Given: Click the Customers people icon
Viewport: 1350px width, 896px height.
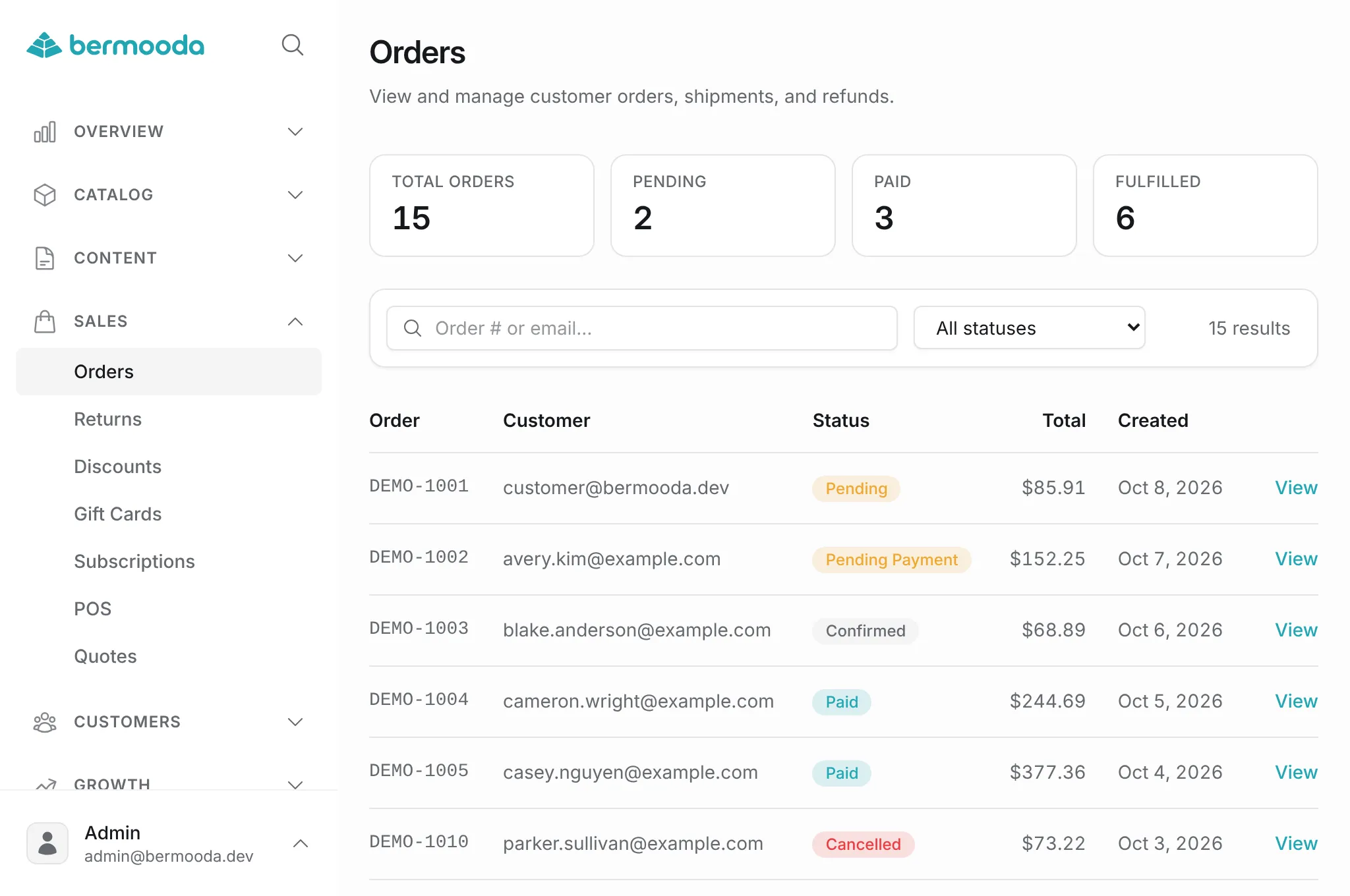Looking at the screenshot, I should [x=45, y=722].
